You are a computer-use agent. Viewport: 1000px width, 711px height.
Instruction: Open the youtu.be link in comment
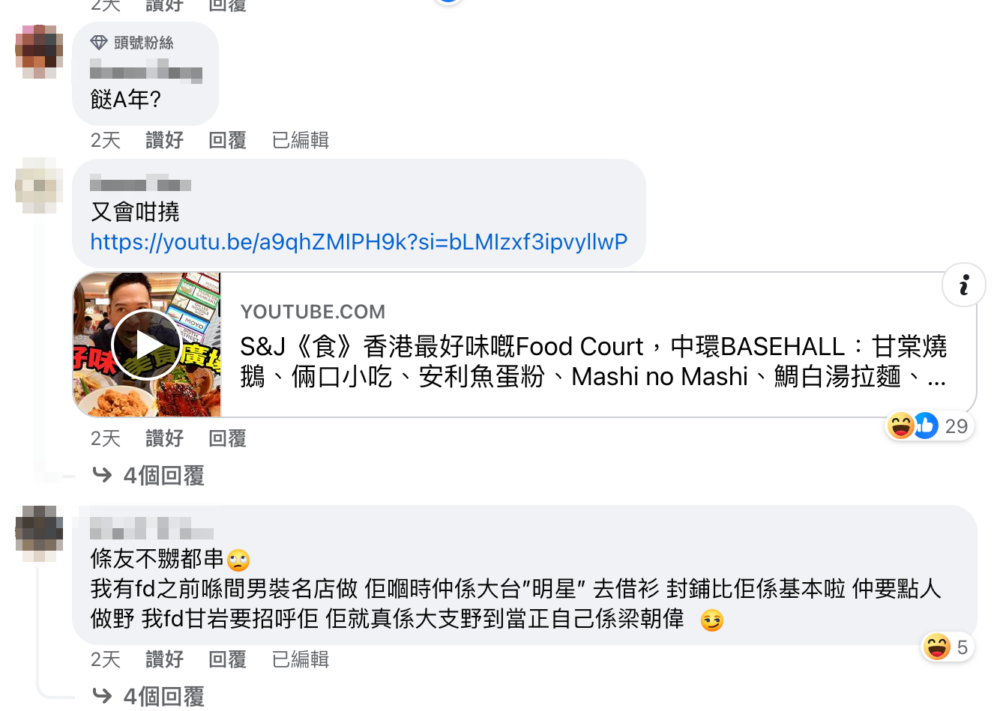pyautogui.click(x=358, y=242)
